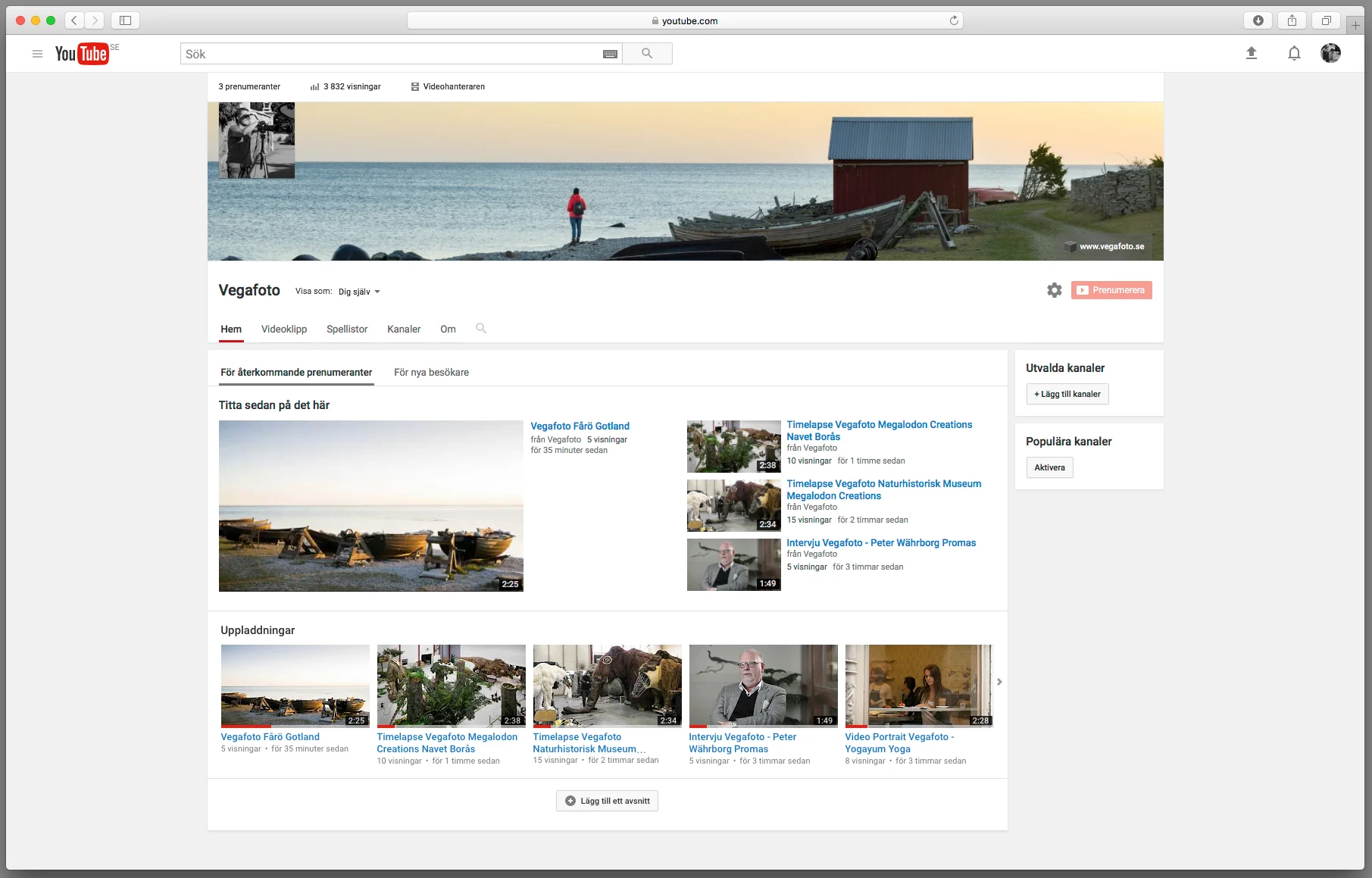The width and height of the screenshot is (1372, 878).
Task: Open the 2:34 uploads thumbnail
Action: click(607, 686)
